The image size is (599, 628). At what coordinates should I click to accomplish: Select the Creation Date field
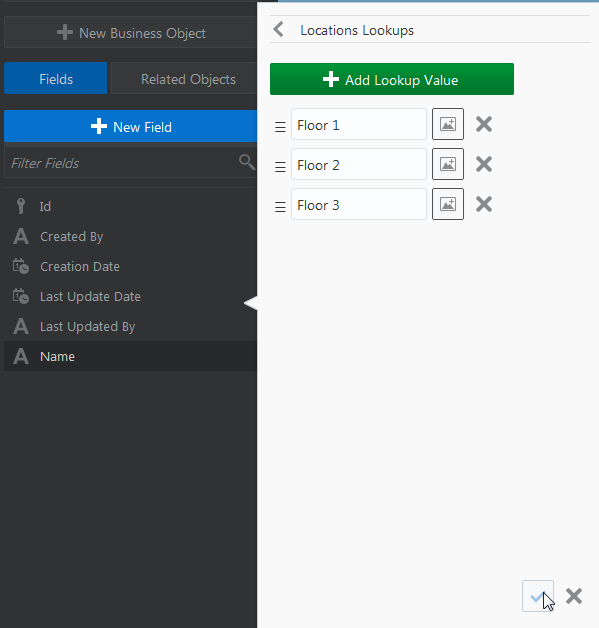pyautogui.click(x=131, y=266)
